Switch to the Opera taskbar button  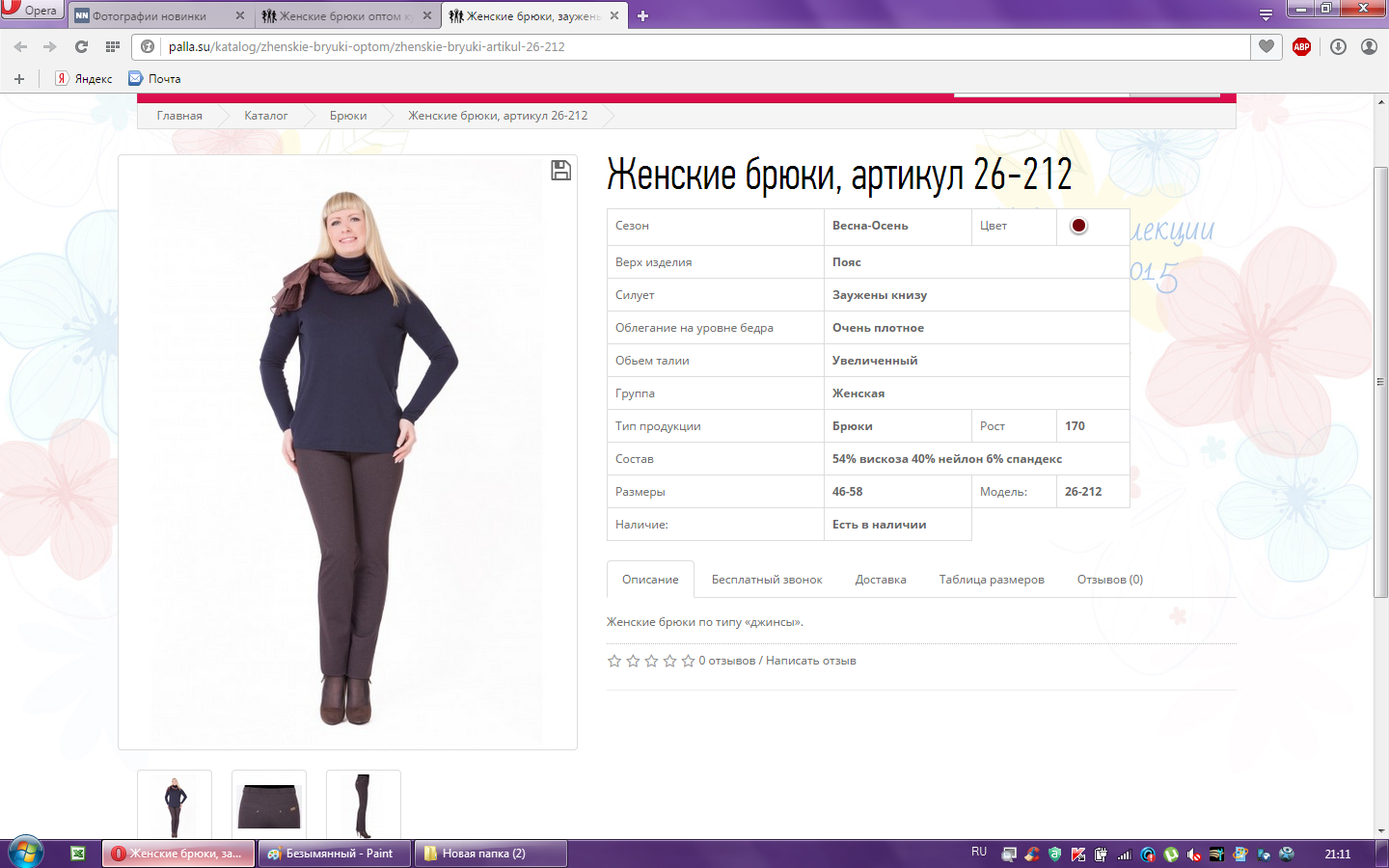click(178, 854)
